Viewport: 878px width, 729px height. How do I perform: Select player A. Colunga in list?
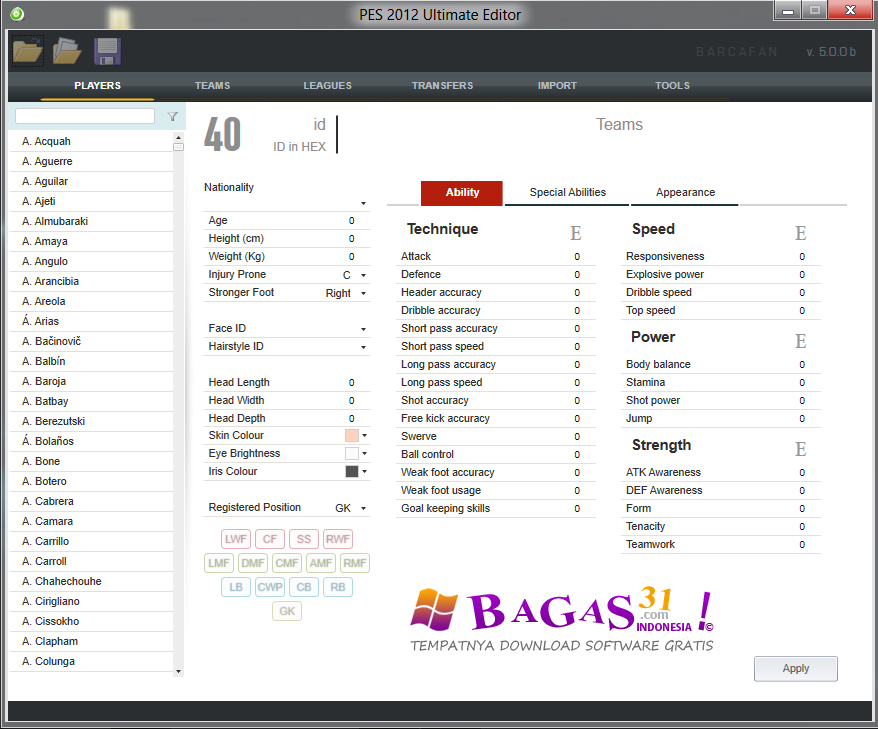[92, 662]
